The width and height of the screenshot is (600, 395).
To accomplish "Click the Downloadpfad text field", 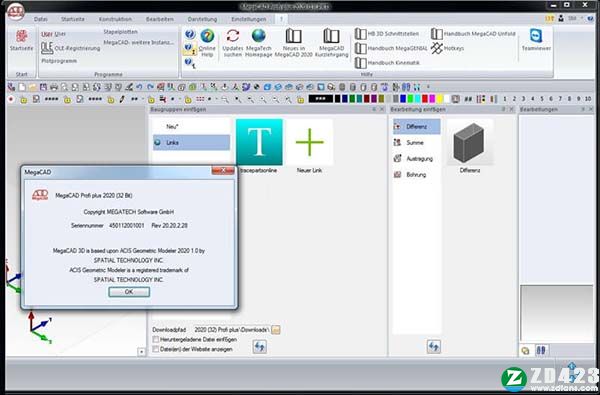I will (x=232, y=330).
